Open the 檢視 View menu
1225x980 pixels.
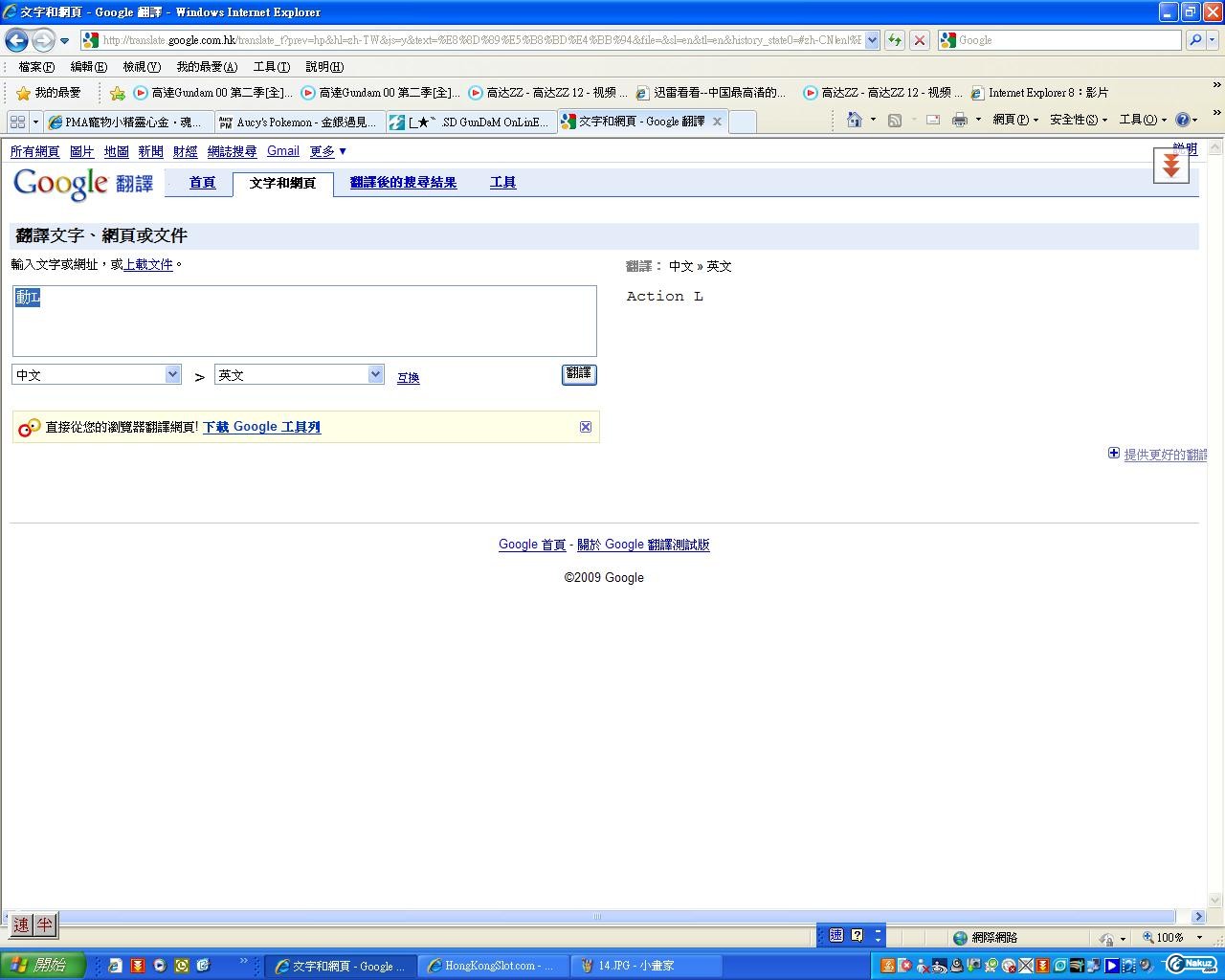coord(141,67)
